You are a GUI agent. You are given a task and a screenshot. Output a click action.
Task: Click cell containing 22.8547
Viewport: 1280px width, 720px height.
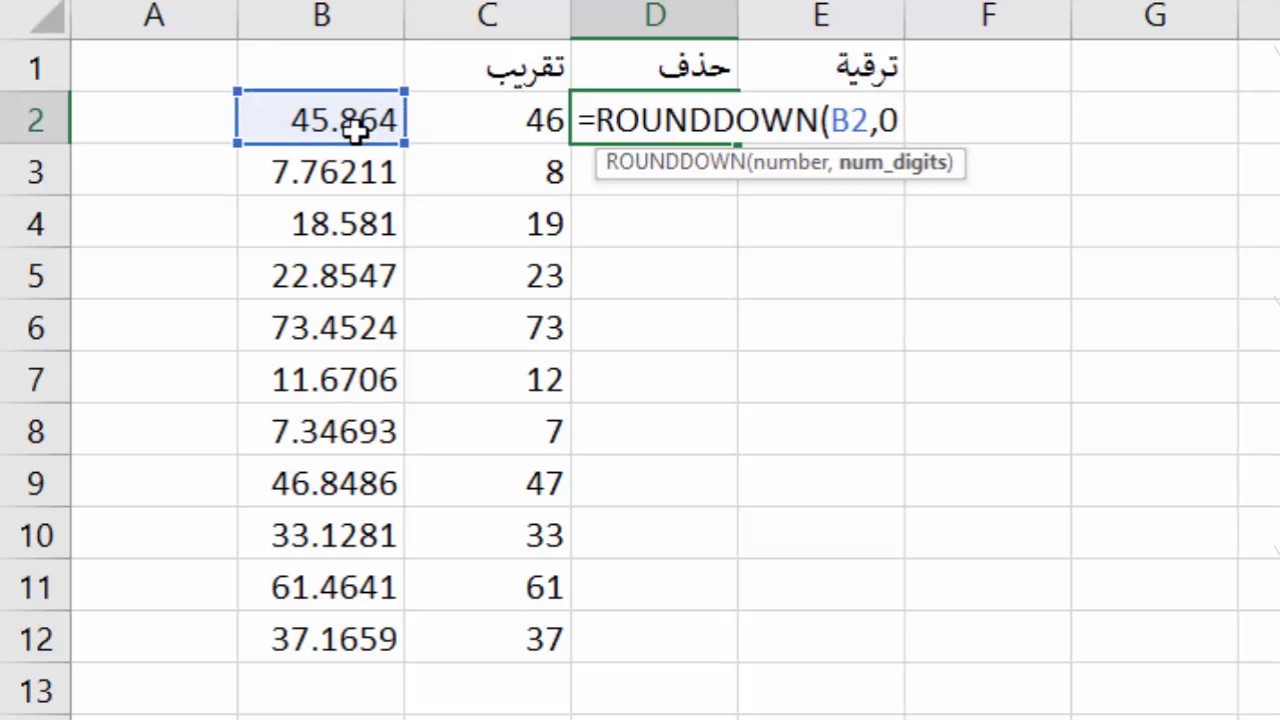(321, 275)
